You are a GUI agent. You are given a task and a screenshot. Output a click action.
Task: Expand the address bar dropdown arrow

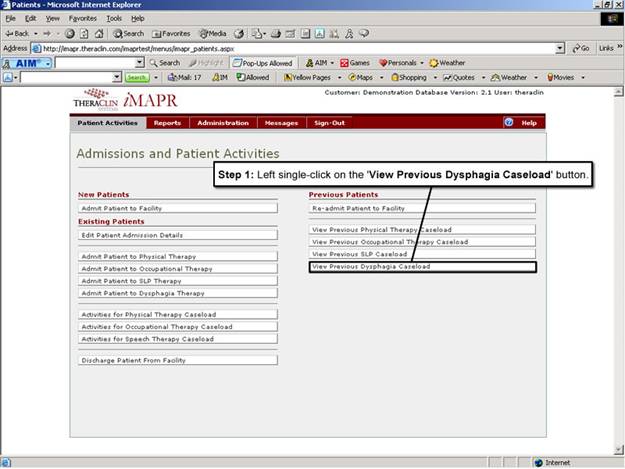560,48
